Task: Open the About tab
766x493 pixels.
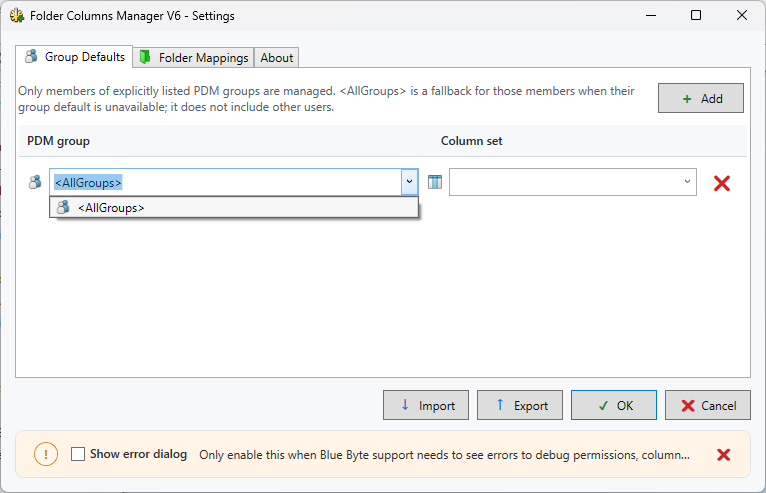Action: tap(277, 58)
